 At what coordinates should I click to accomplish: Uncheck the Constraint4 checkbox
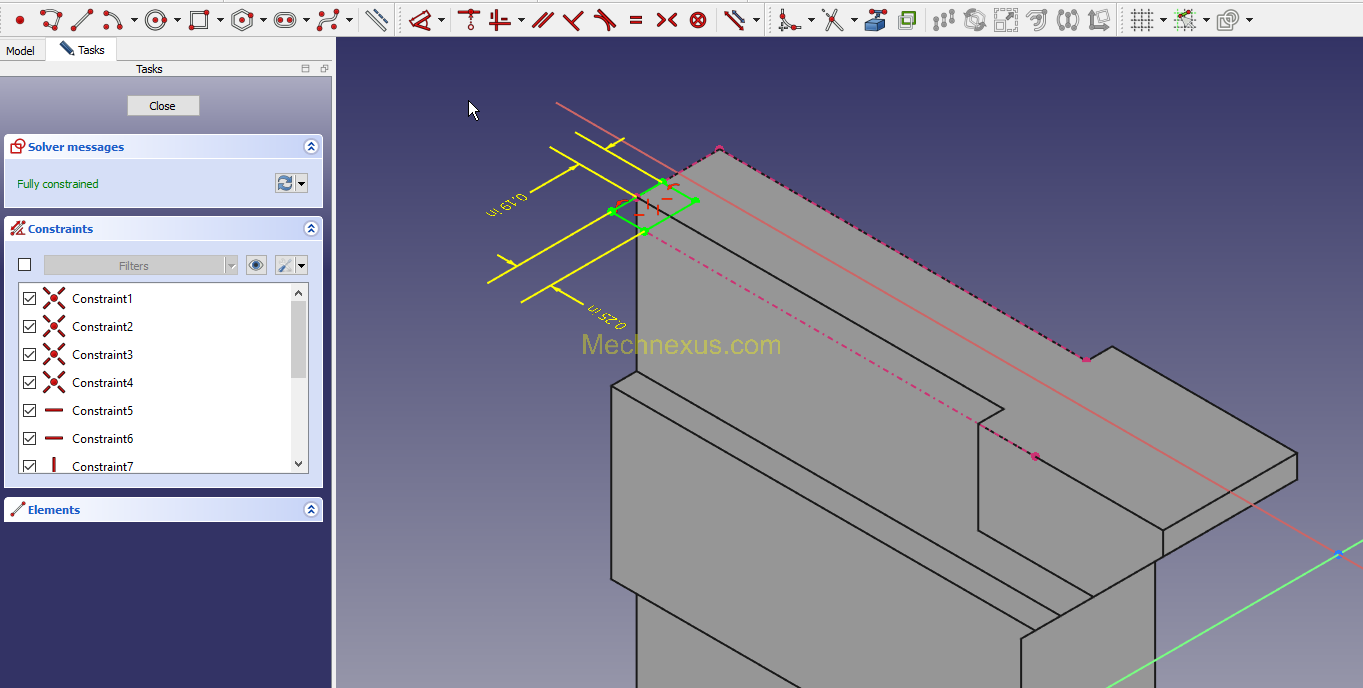(29, 382)
